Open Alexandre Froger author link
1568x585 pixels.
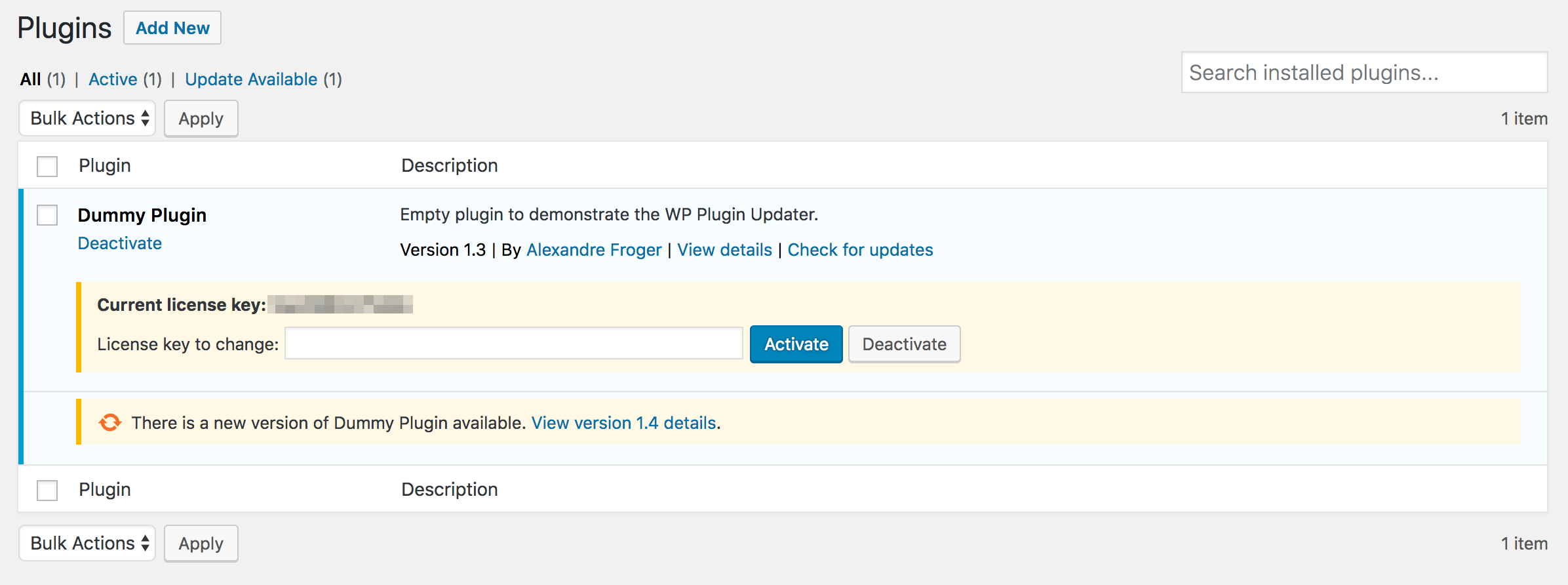click(x=594, y=250)
